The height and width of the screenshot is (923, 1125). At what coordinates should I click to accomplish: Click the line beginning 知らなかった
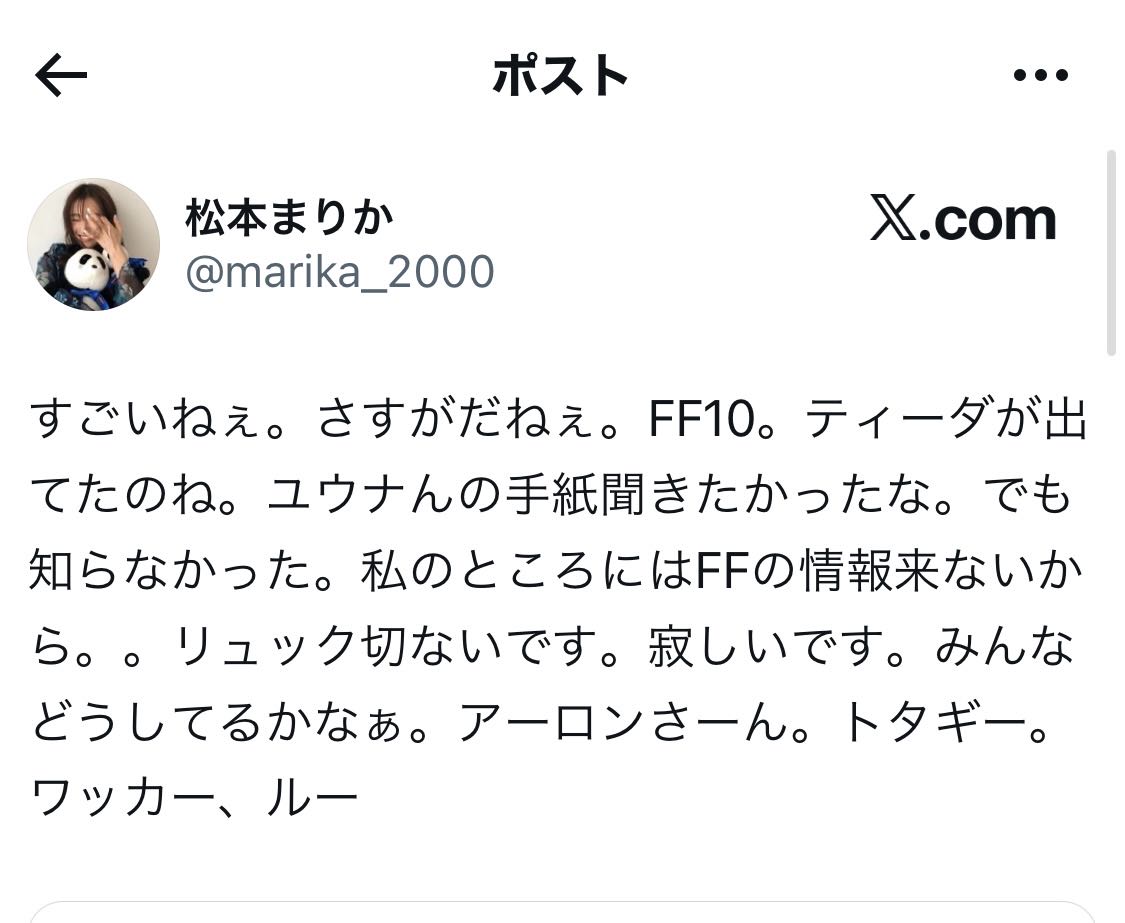[556, 571]
